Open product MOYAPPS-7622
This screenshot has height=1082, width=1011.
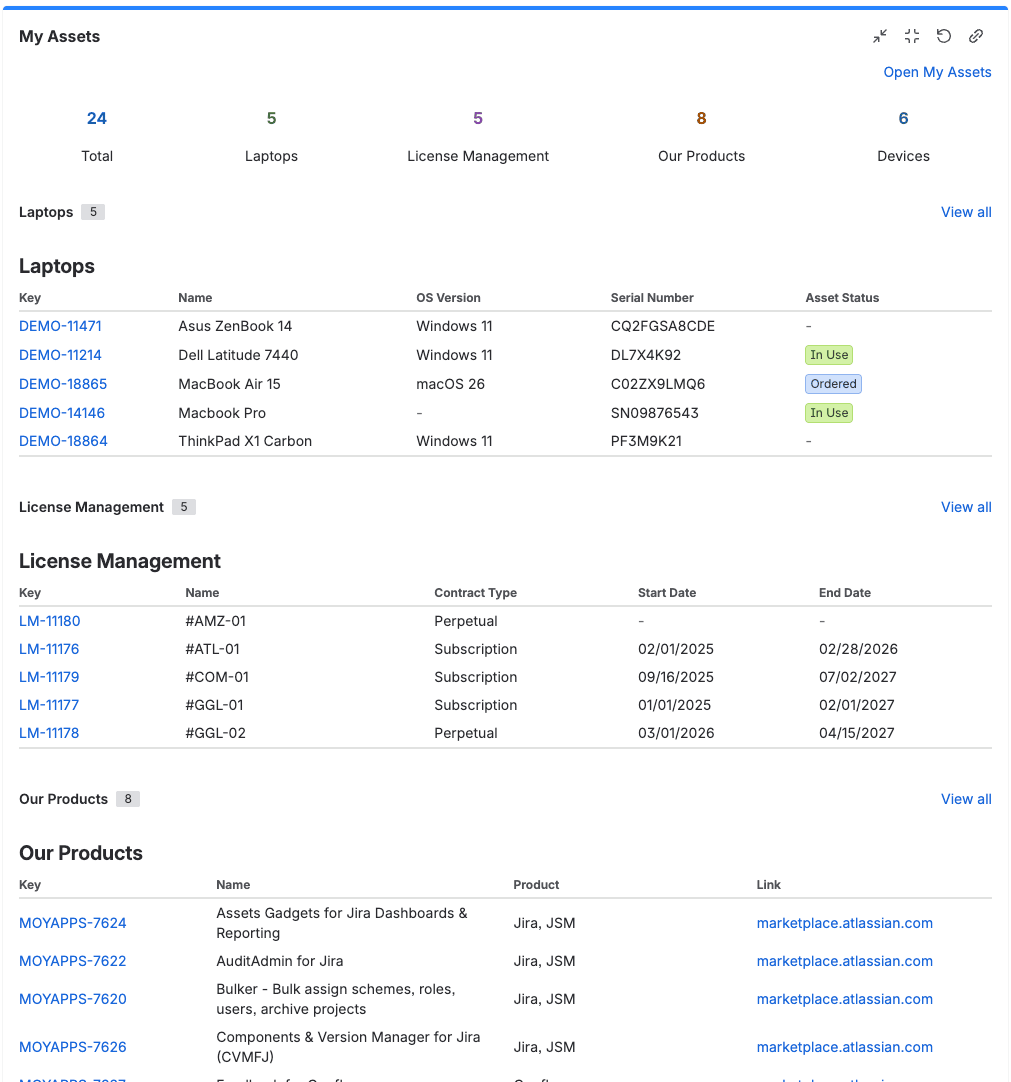[72, 961]
